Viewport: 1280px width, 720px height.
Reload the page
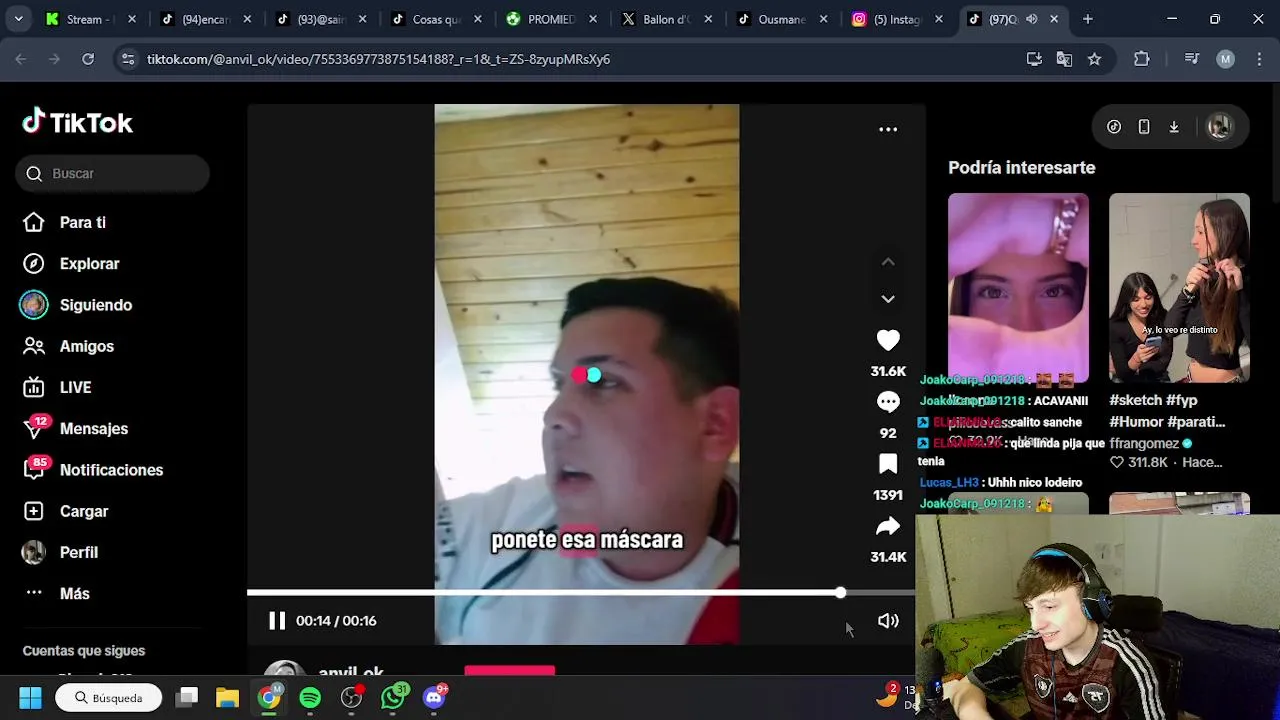[88, 59]
